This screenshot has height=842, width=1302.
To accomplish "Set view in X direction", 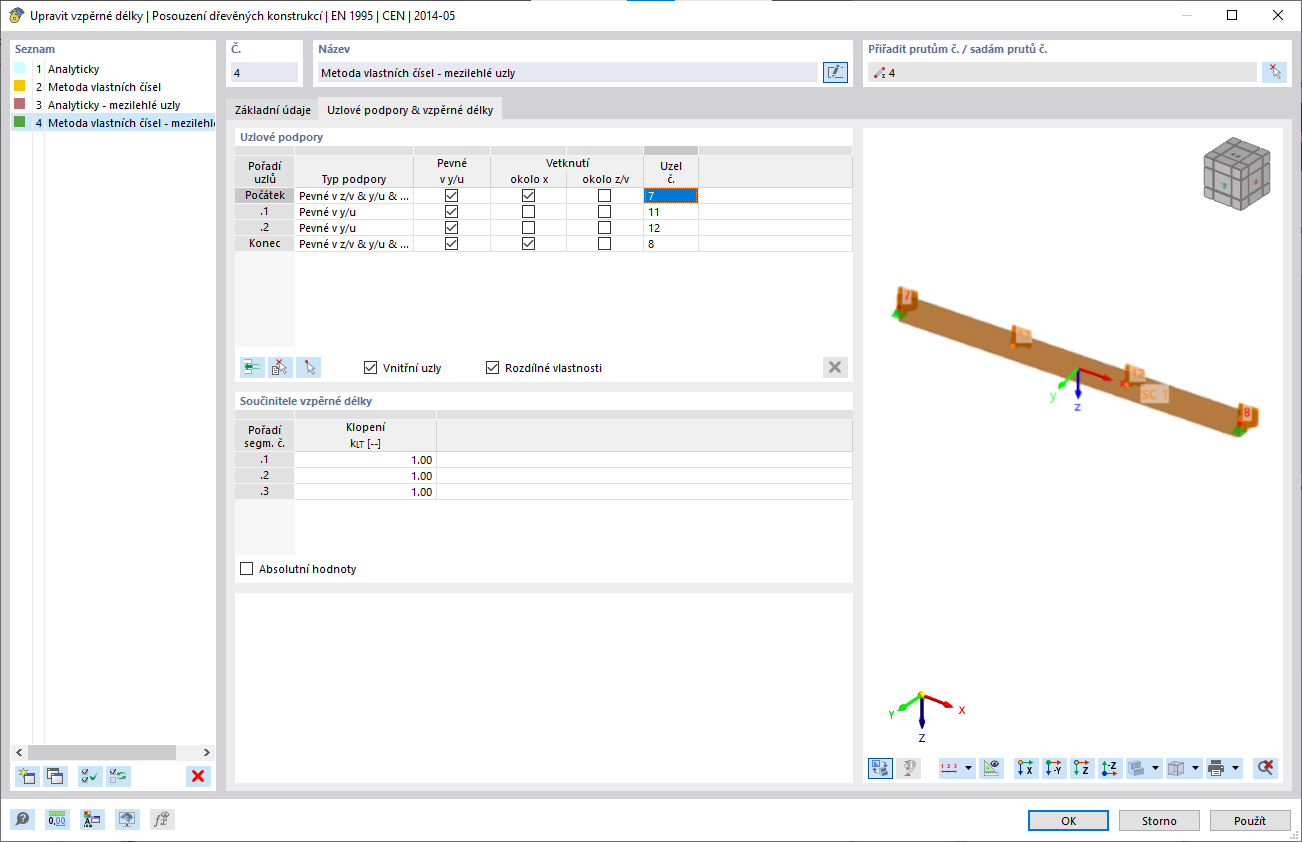I will (1025, 768).
